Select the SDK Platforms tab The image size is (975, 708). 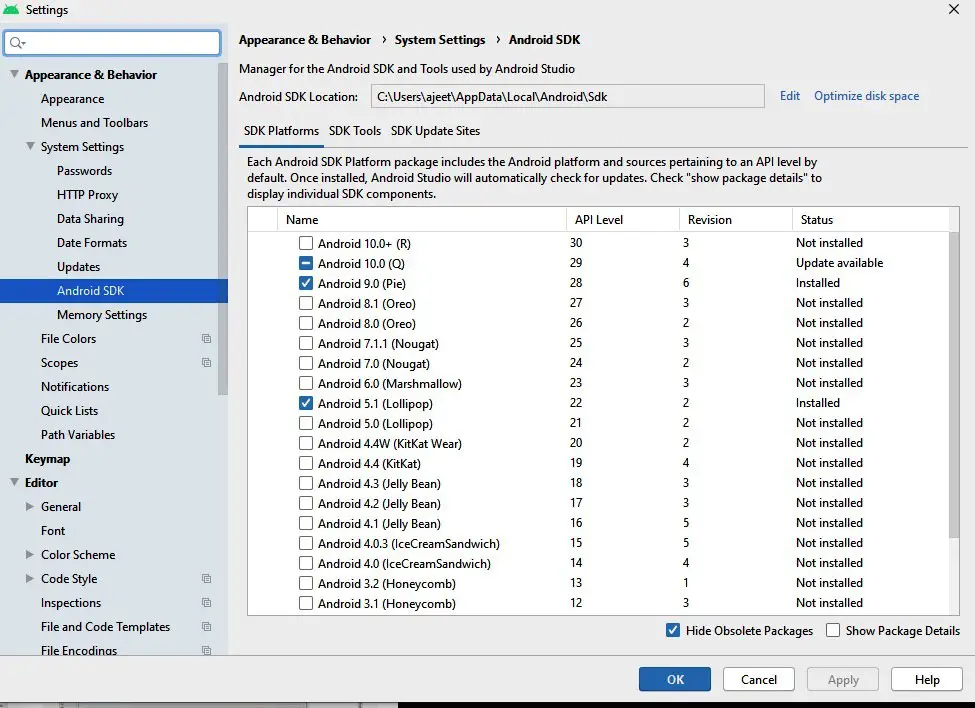click(281, 131)
